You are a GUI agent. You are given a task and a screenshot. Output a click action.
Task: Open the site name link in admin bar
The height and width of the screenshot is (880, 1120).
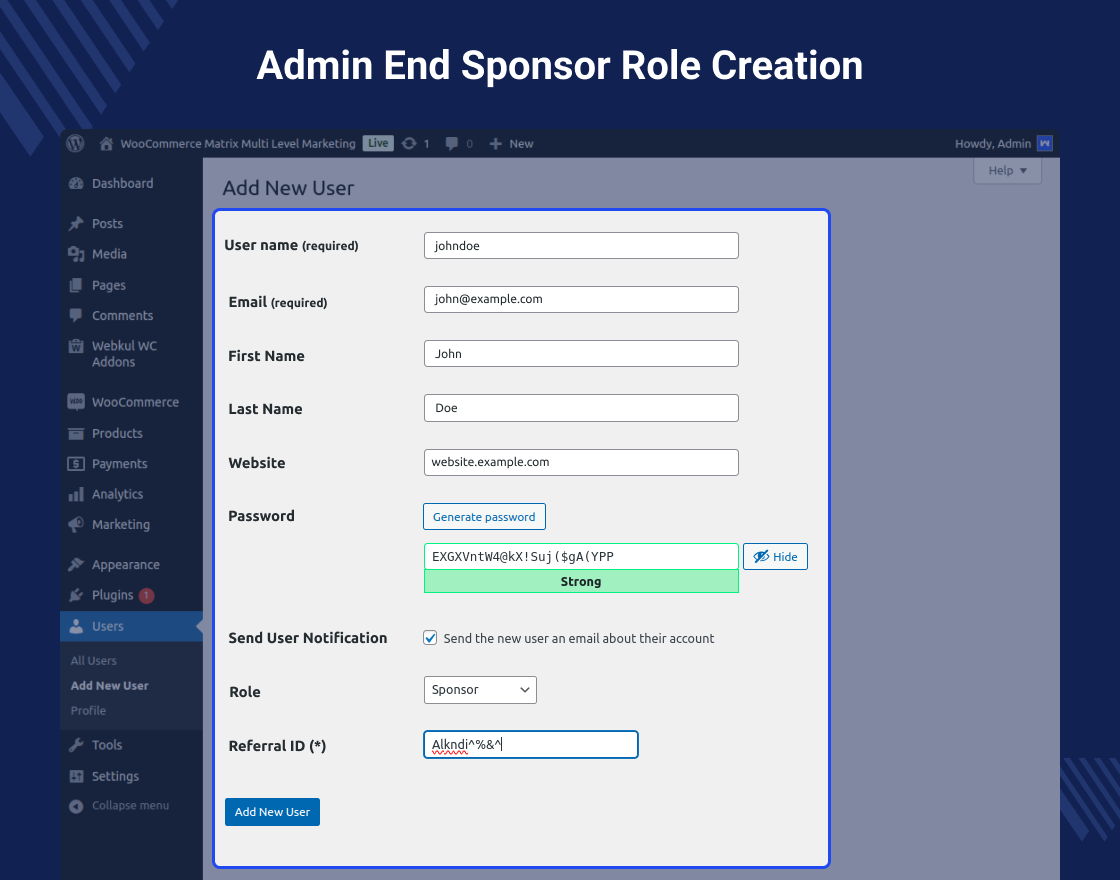pos(238,144)
